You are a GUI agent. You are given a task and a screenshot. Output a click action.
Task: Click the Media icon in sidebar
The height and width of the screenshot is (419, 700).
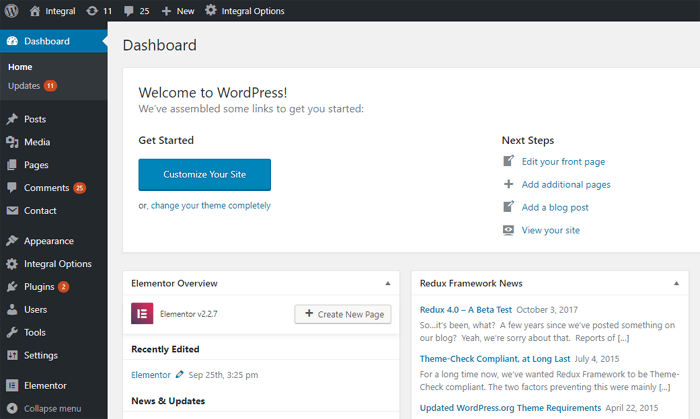12,142
